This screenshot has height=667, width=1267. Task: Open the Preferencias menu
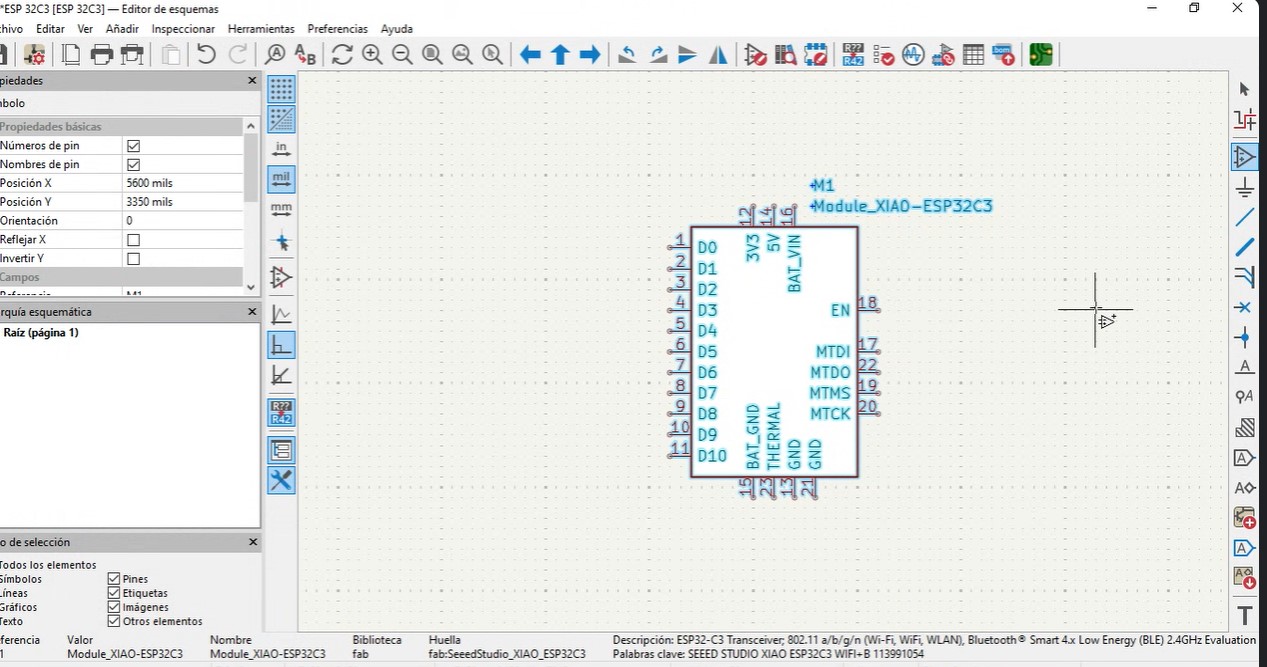coord(338,29)
